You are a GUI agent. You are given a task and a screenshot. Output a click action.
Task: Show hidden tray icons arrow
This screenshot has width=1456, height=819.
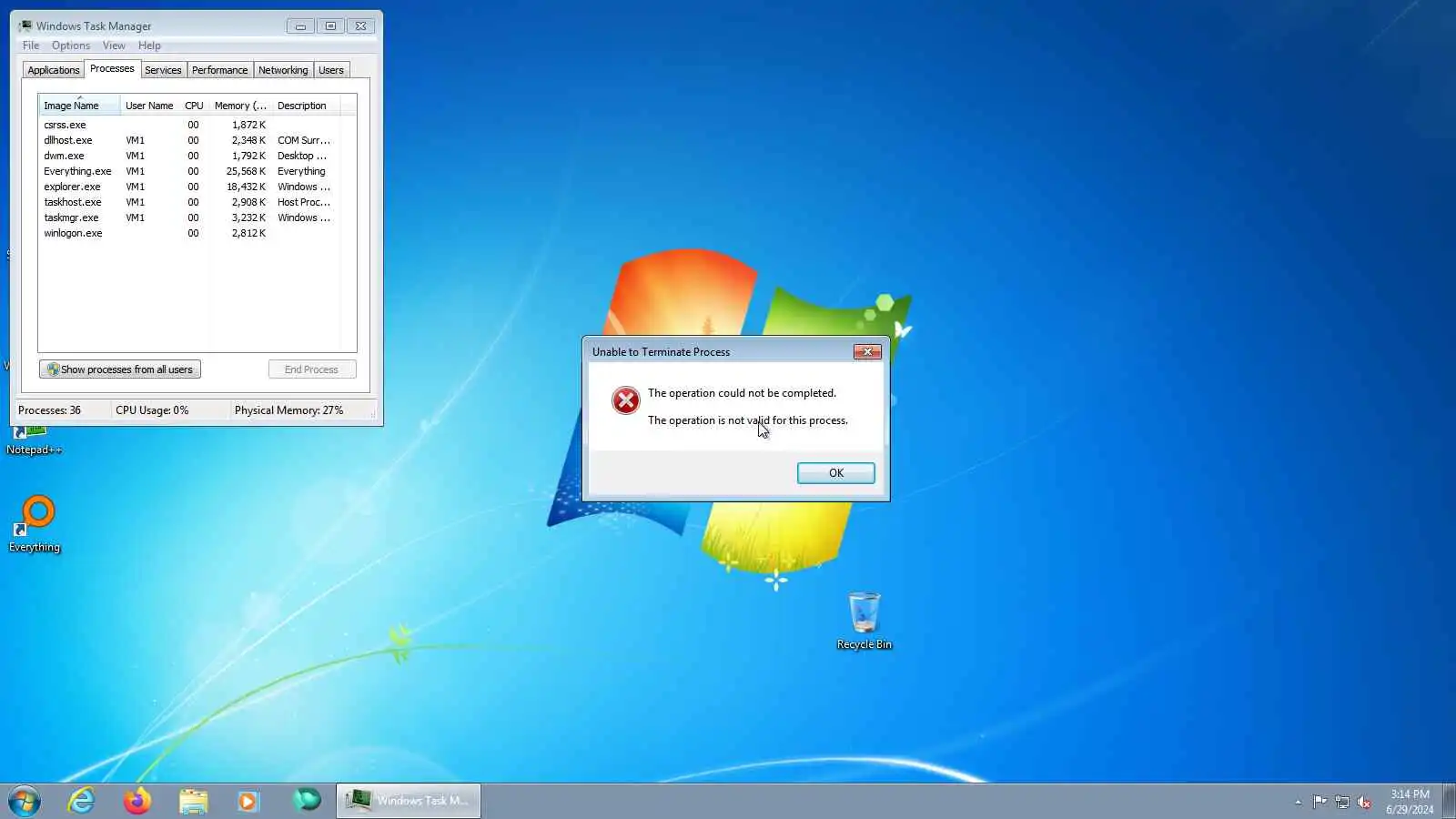tap(1298, 802)
